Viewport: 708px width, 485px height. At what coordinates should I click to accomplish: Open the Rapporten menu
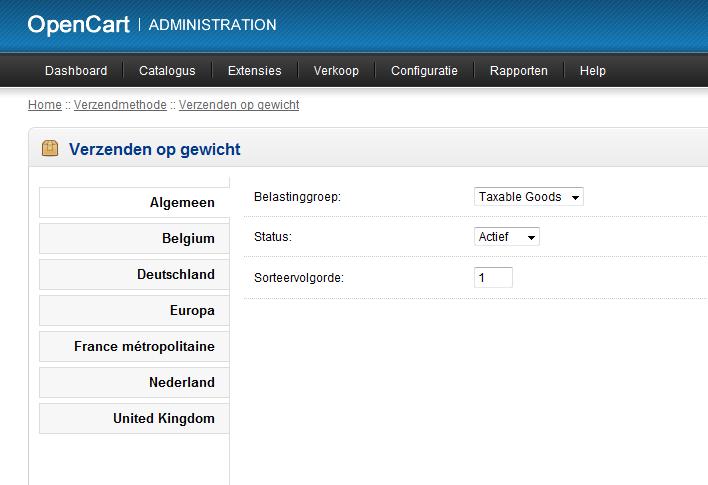pyautogui.click(x=519, y=71)
